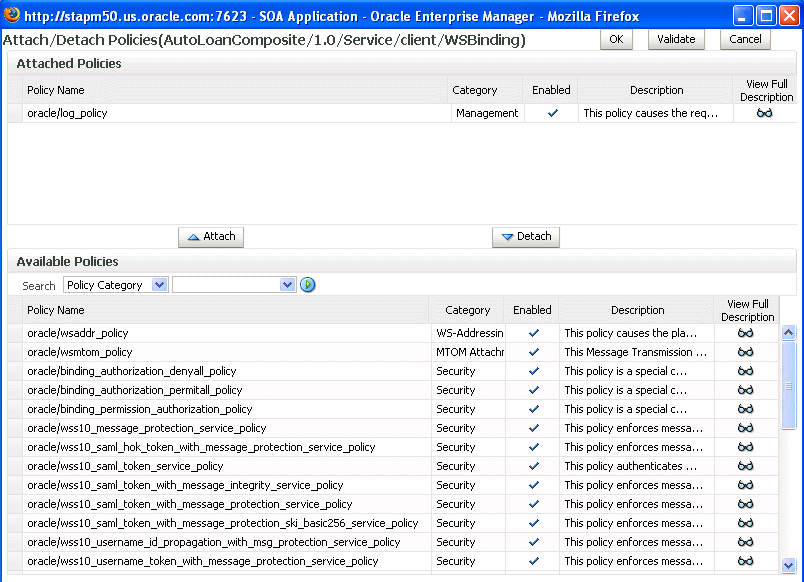Click the Validate button
The image size is (804, 582).
pos(676,39)
